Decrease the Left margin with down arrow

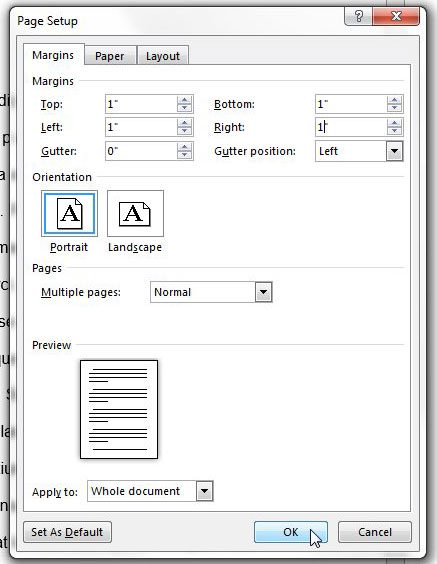[x=185, y=131]
